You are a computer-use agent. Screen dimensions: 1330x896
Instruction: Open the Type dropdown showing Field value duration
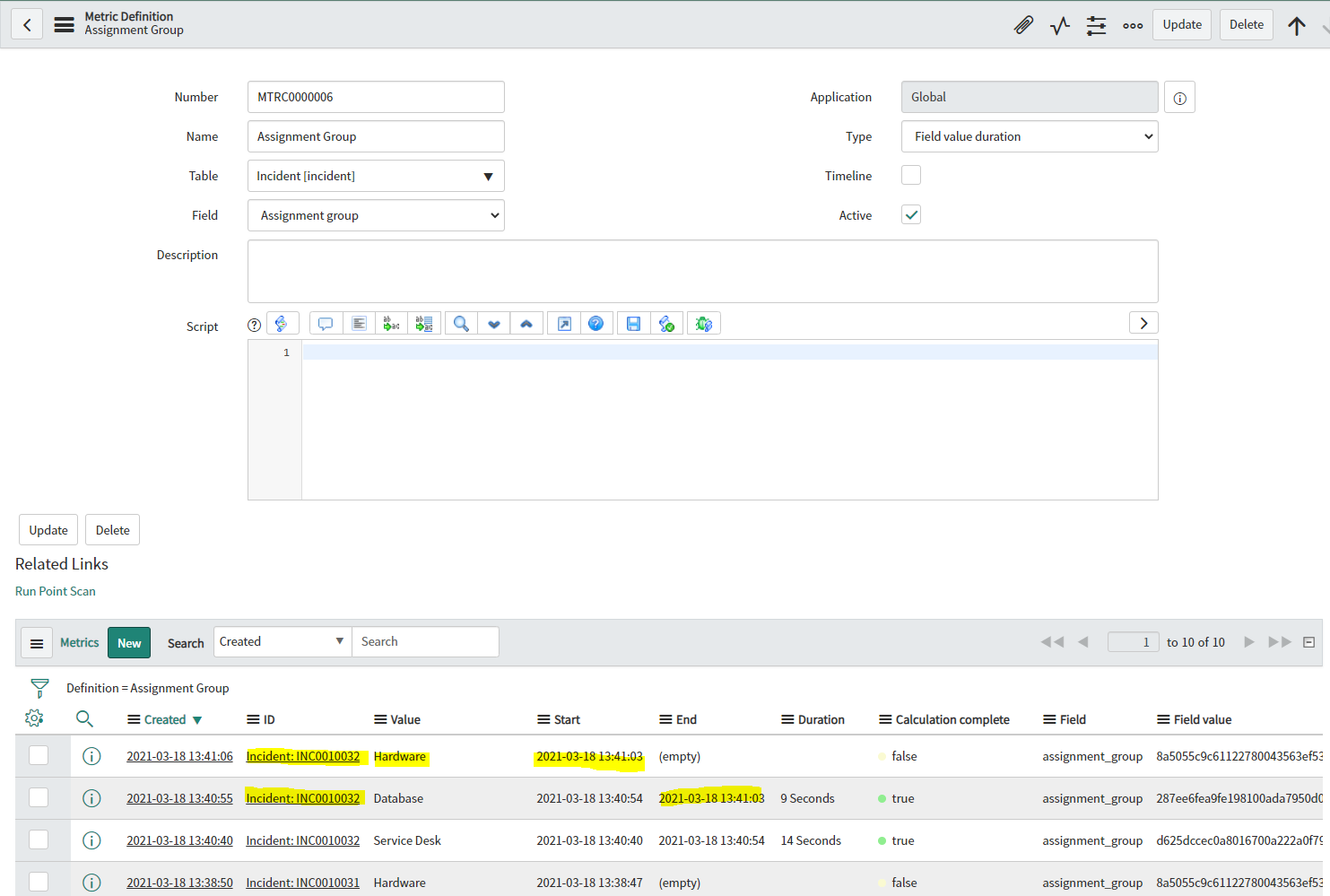coord(1029,136)
